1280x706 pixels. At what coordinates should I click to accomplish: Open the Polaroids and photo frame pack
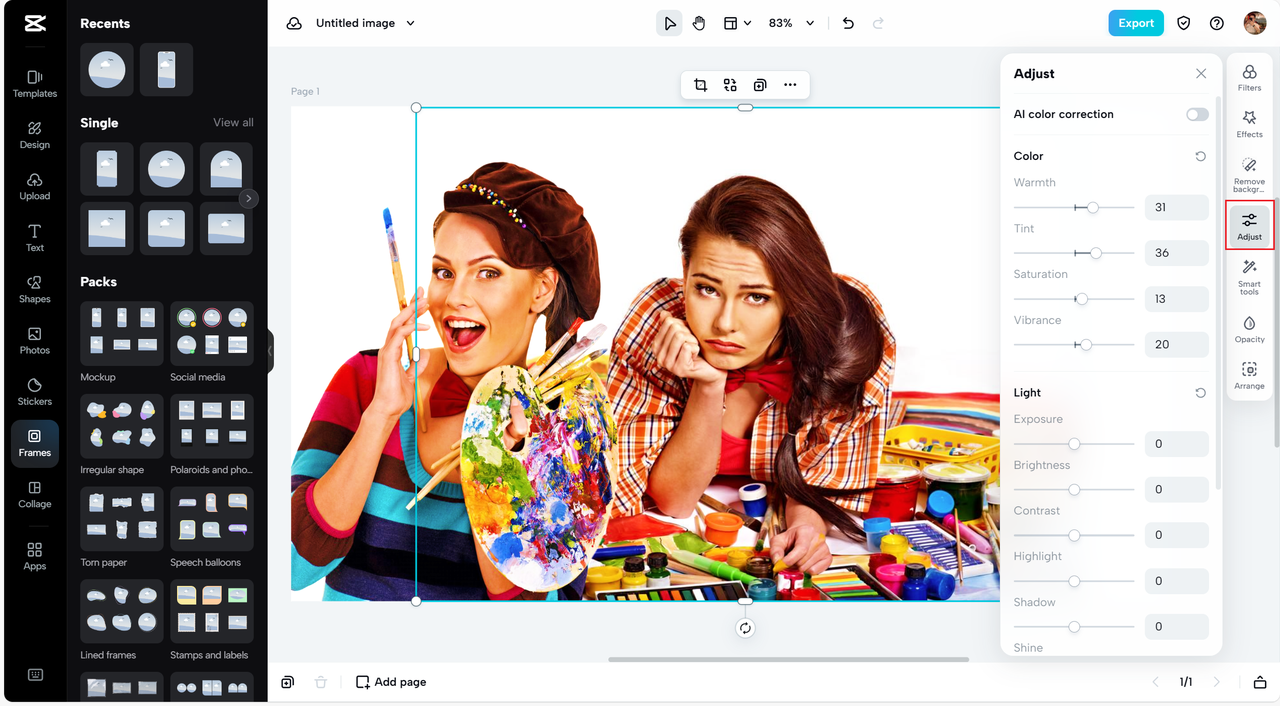tap(211, 426)
